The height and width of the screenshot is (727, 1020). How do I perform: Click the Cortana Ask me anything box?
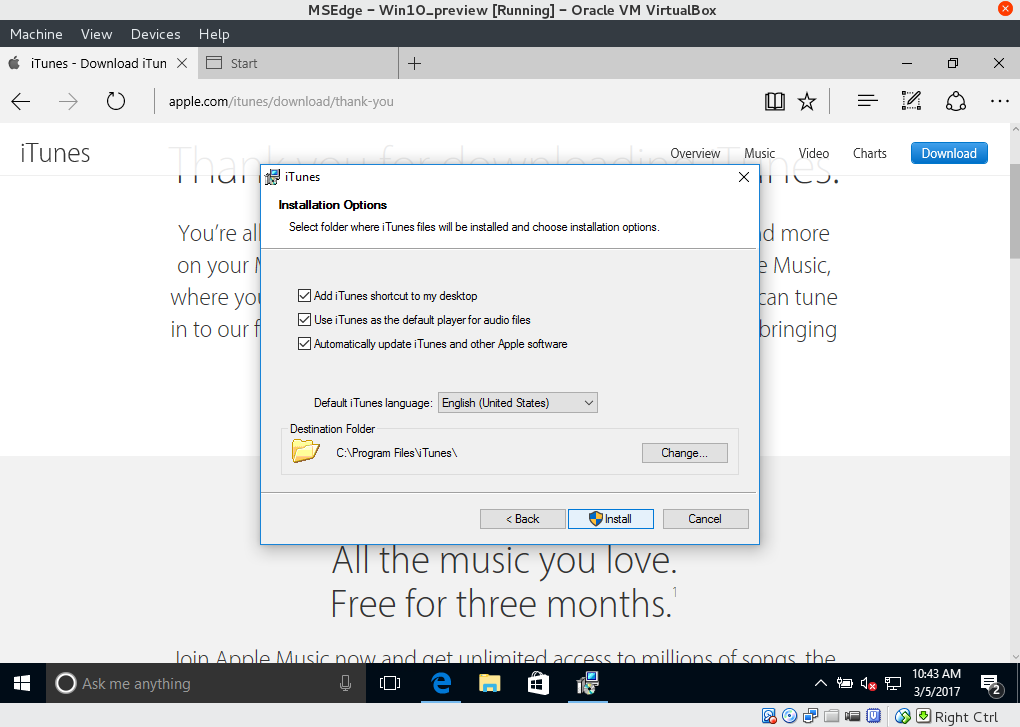tap(207, 683)
